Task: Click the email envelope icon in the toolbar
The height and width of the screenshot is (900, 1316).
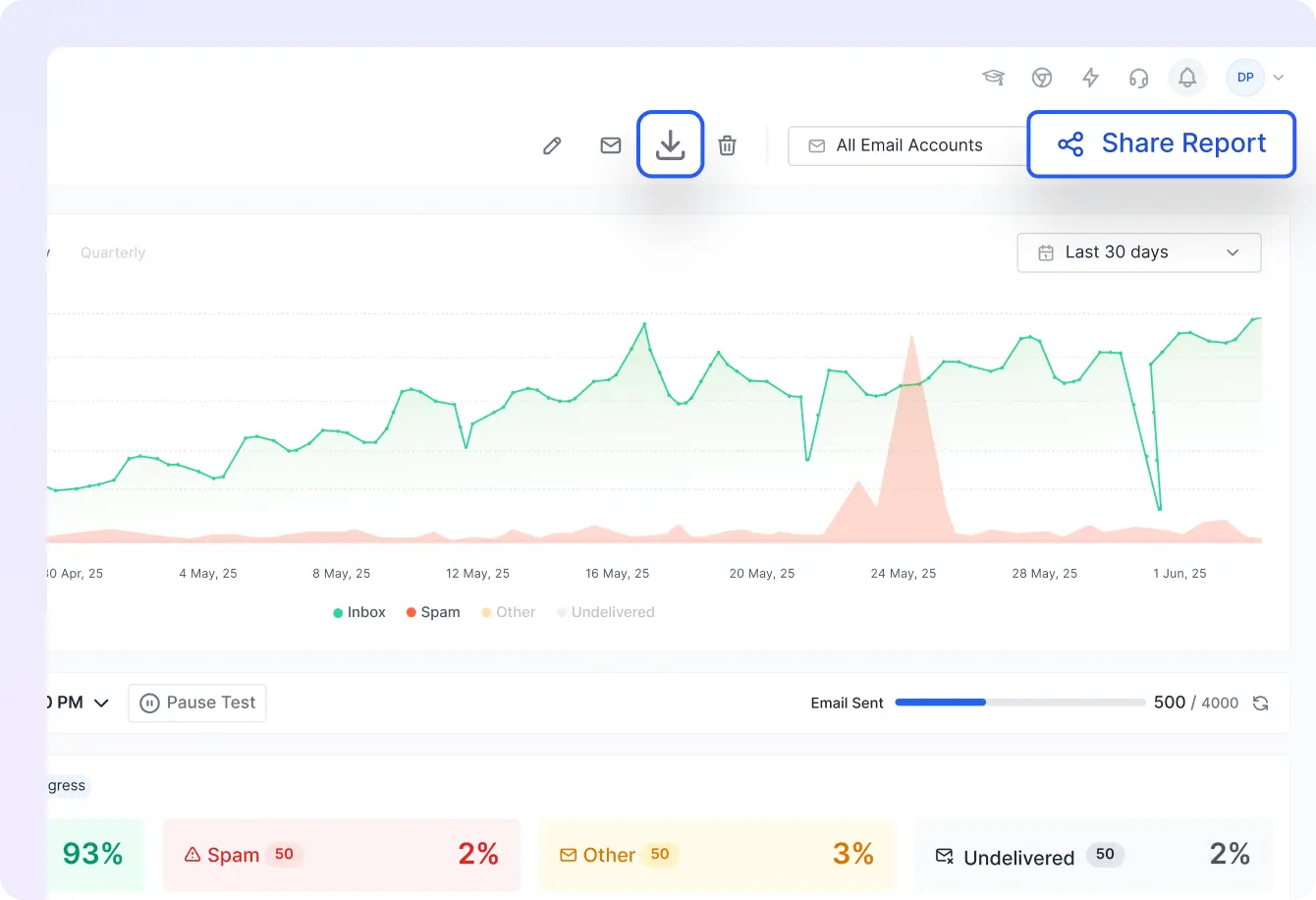Action: [x=610, y=144]
